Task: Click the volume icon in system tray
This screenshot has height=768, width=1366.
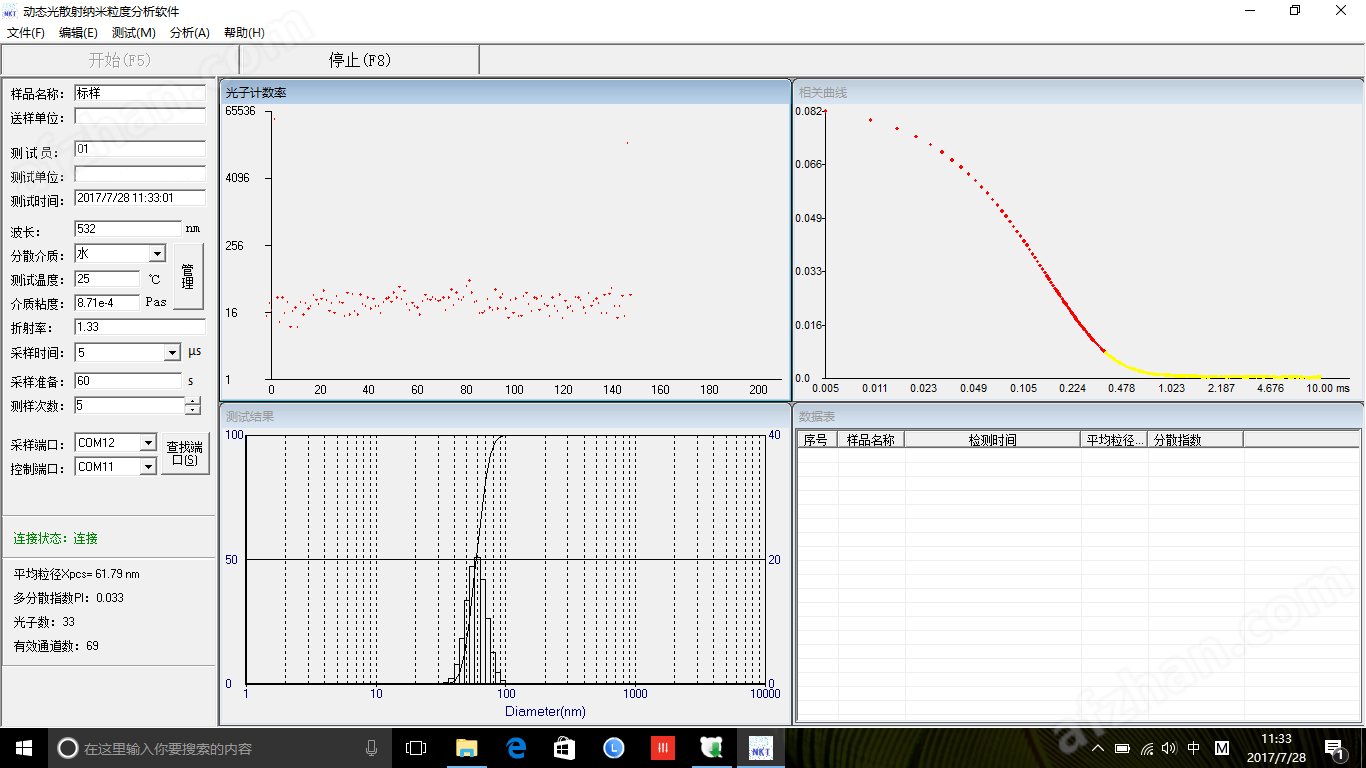Action: 1168,748
